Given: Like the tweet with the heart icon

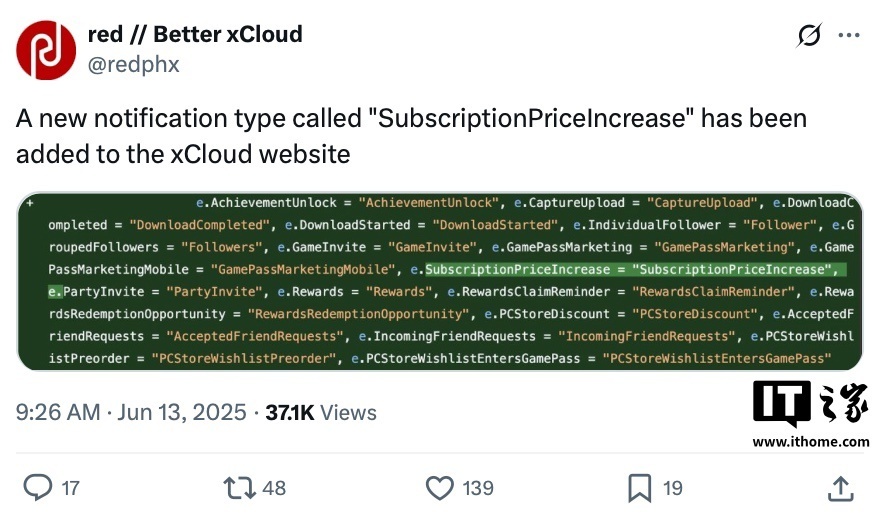Looking at the screenshot, I should (440, 487).
